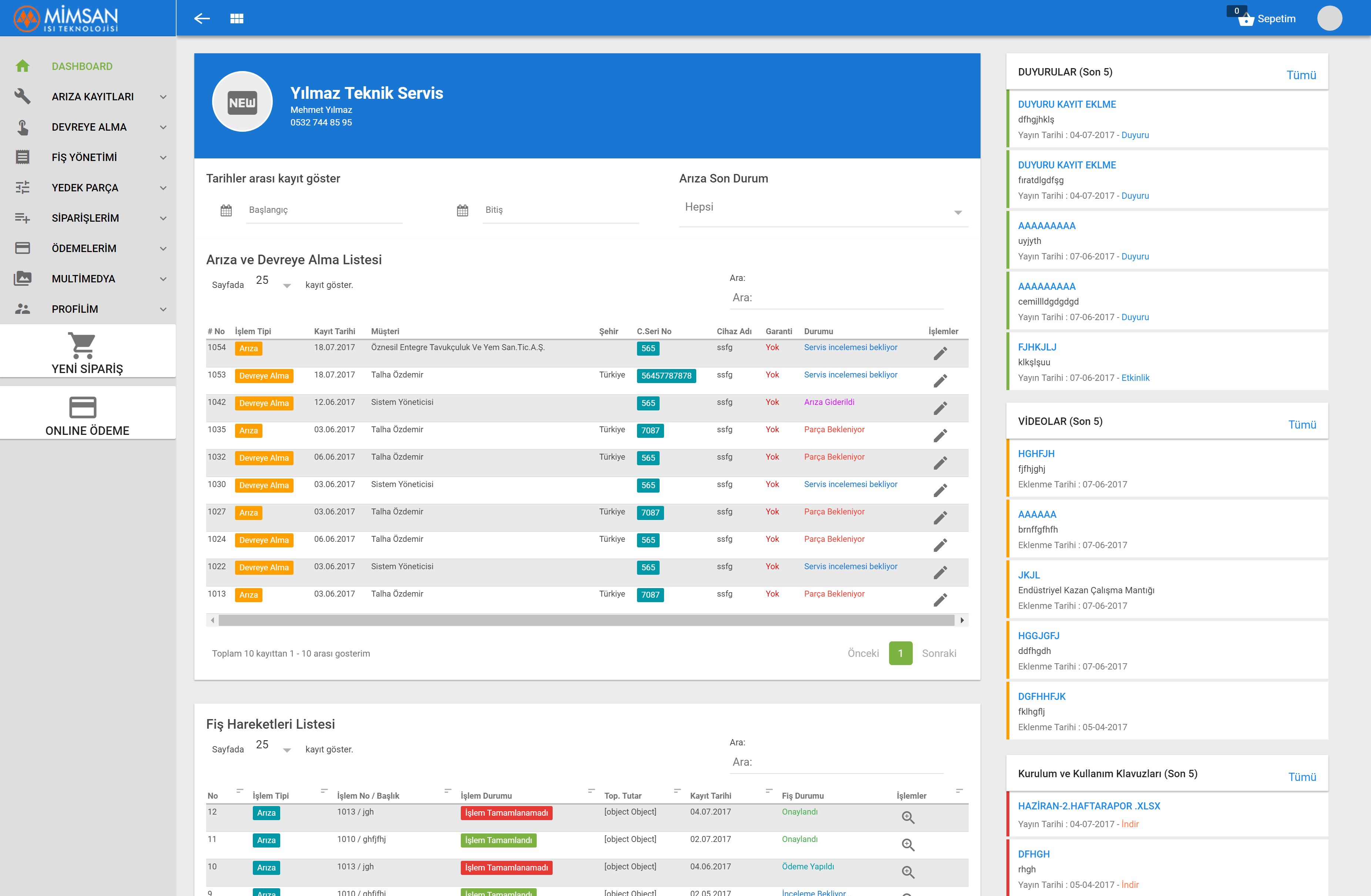The height and width of the screenshot is (896, 1371).
Task: Click the right arrow of table scrollbar
Action: (x=962, y=620)
